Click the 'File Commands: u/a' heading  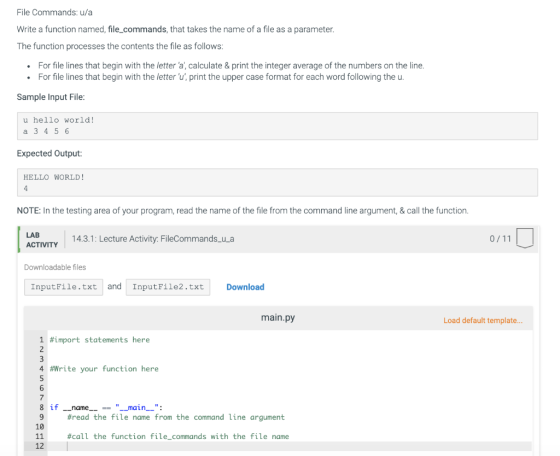pyautogui.click(x=54, y=12)
